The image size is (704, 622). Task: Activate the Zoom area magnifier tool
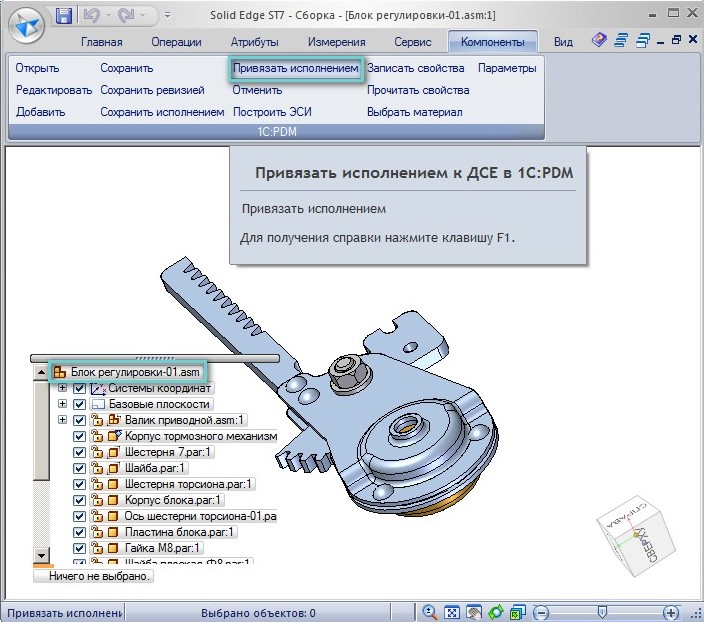click(x=430, y=612)
